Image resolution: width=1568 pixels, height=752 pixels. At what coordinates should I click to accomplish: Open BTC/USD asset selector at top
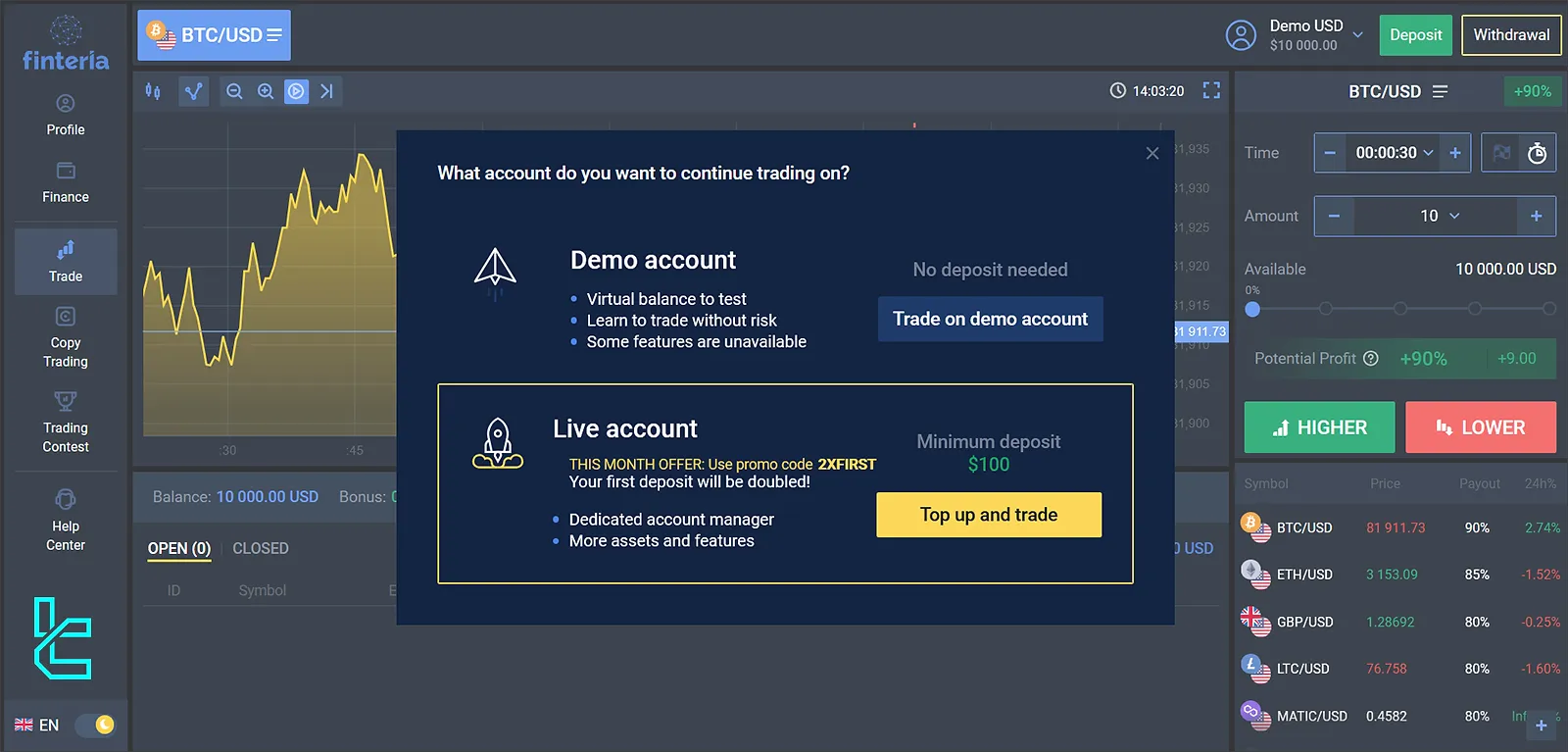[x=215, y=35]
